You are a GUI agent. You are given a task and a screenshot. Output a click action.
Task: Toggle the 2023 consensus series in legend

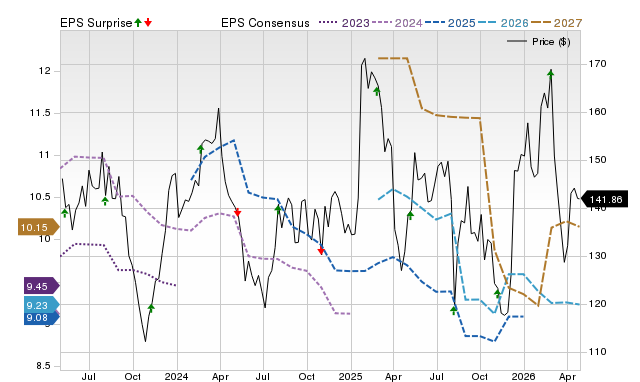click(344, 23)
